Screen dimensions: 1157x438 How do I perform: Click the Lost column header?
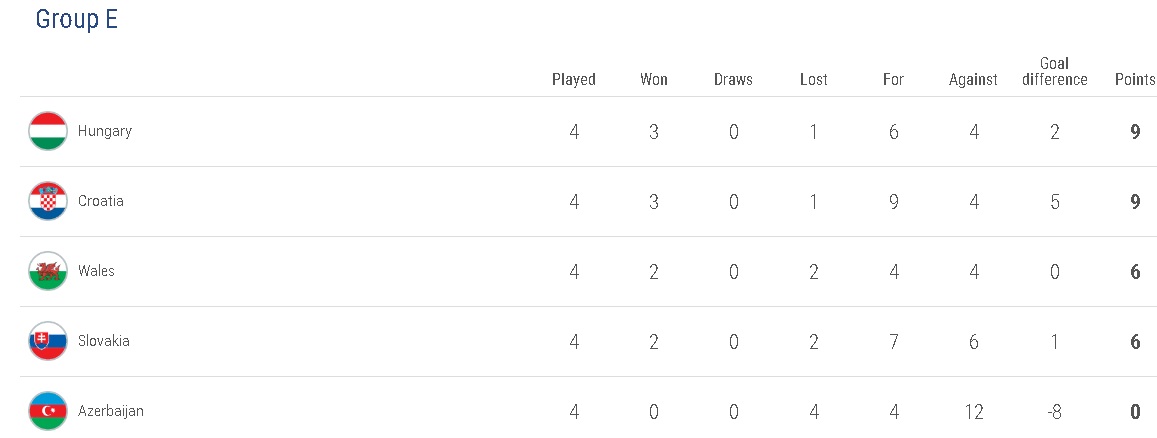814,80
